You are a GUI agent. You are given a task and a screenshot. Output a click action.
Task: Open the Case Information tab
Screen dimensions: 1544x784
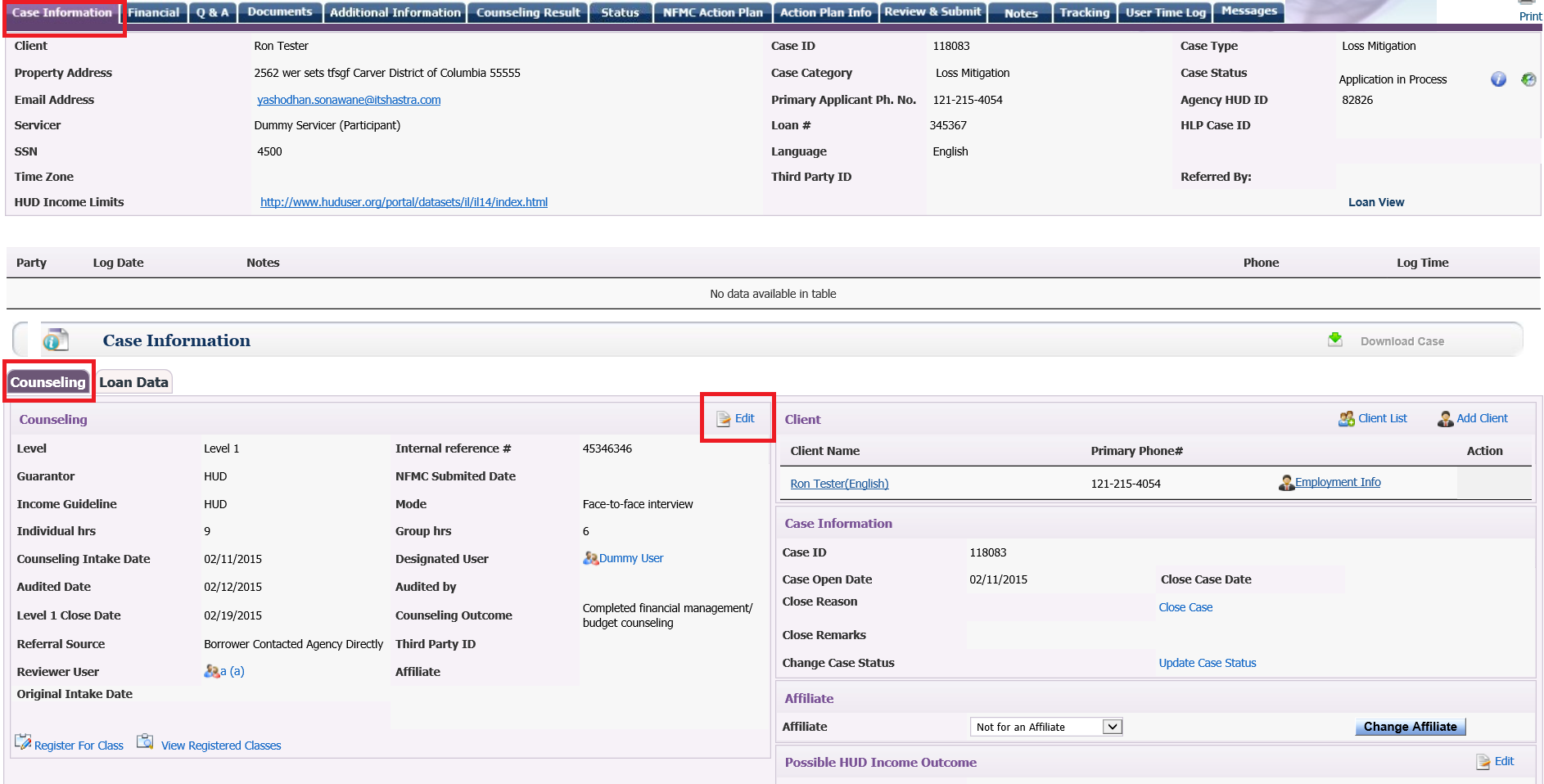(62, 13)
